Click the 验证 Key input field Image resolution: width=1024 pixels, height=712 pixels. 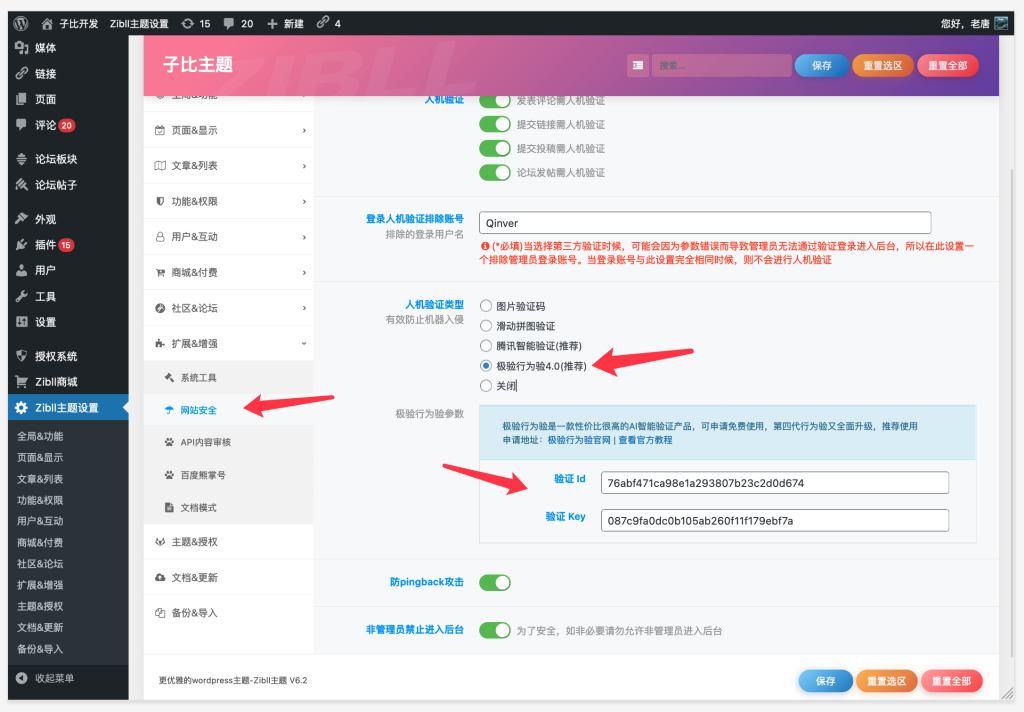click(x=775, y=521)
